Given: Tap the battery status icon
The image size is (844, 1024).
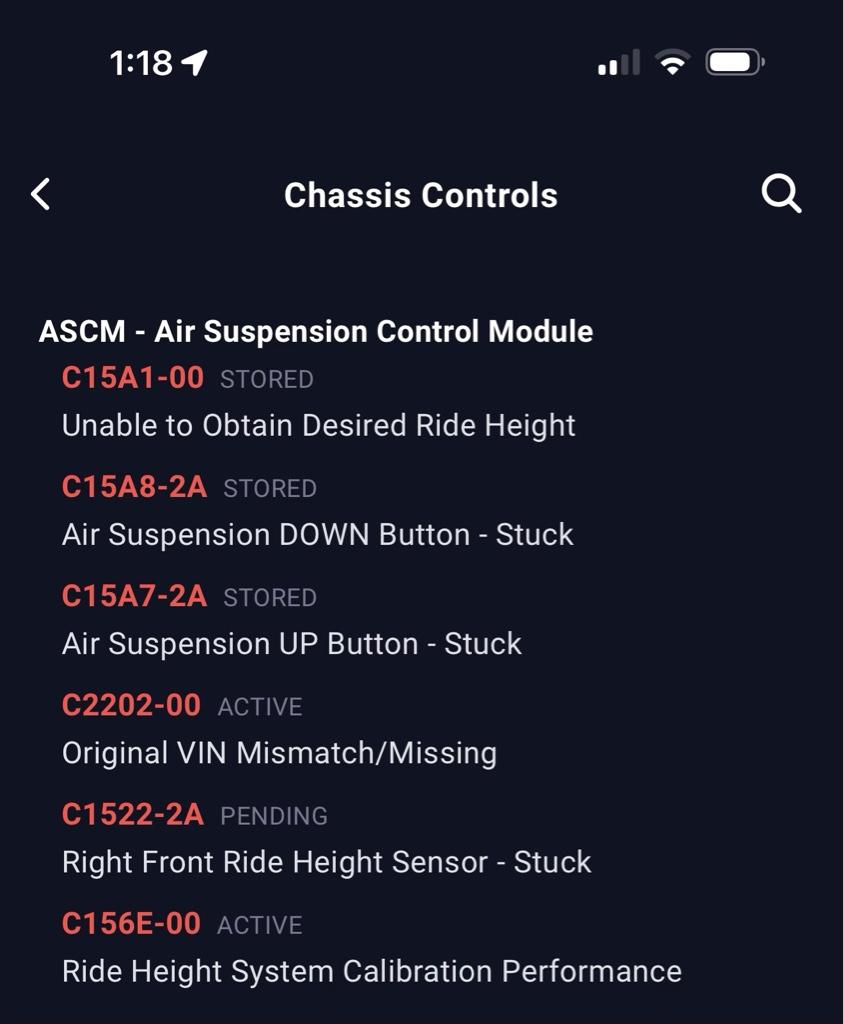Looking at the screenshot, I should [x=734, y=64].
